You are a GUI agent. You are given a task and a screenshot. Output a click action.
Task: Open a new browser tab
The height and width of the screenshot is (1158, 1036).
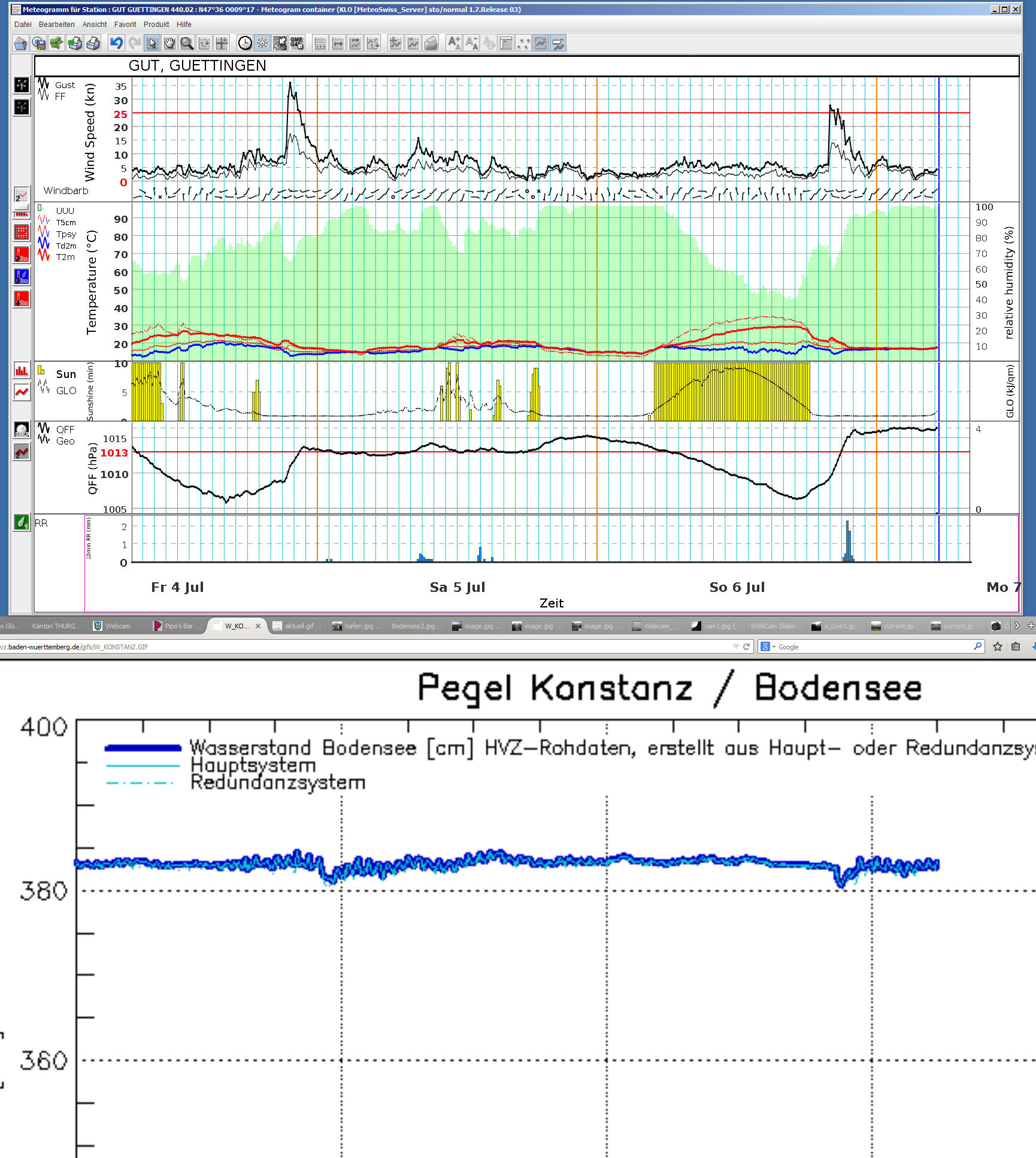pos(1031,626)
